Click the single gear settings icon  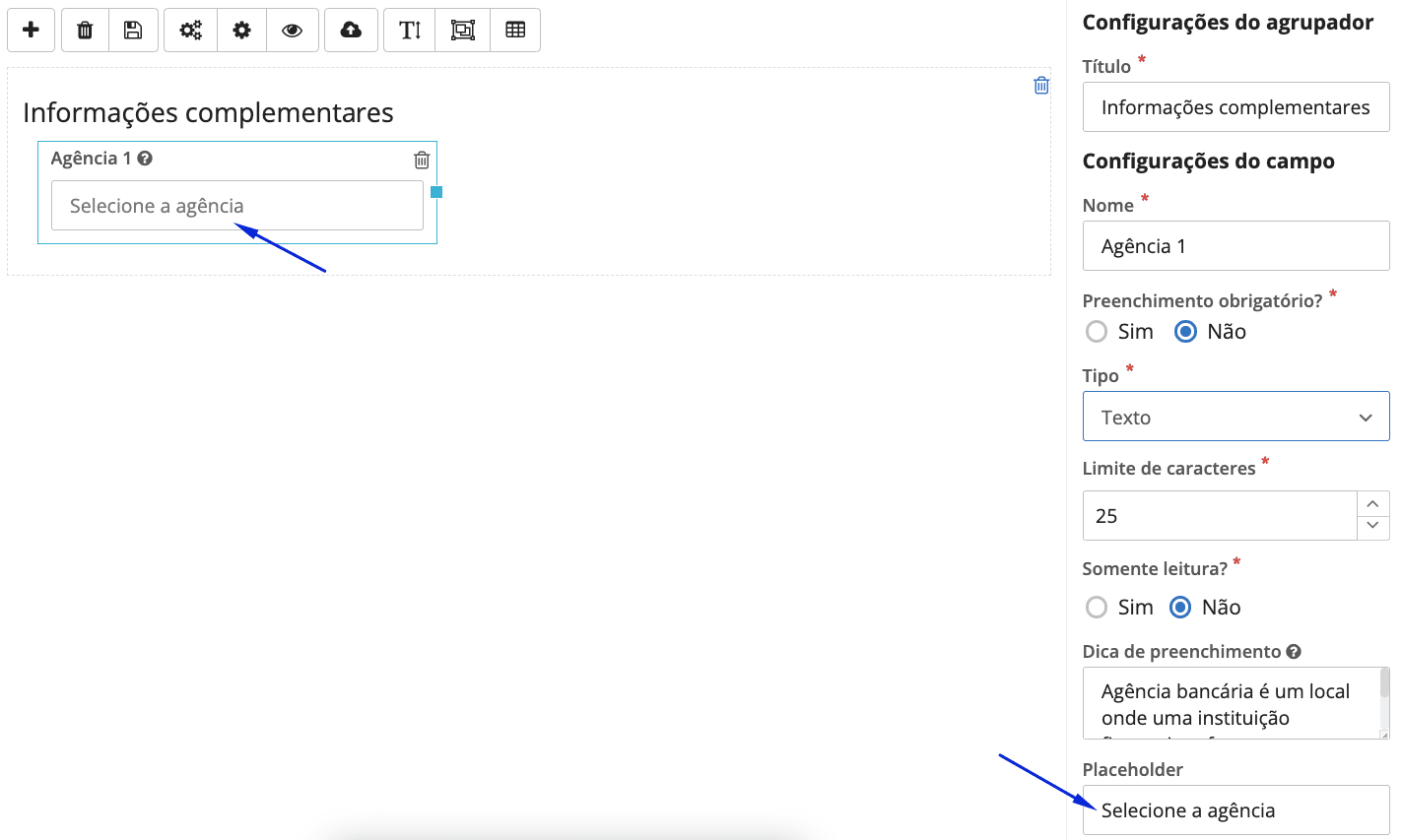(241, 31)
